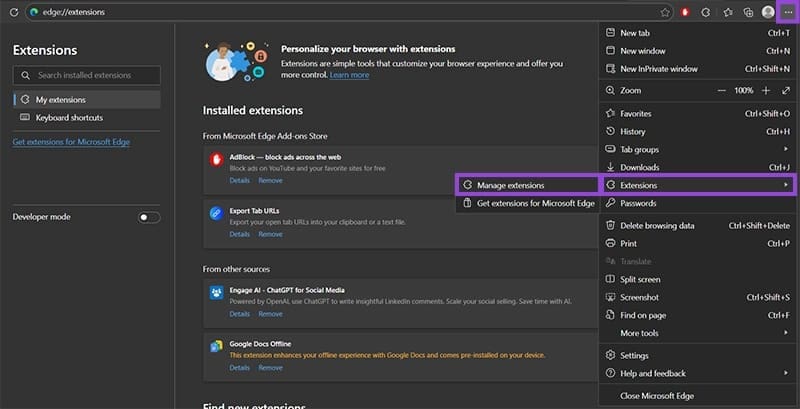800x409 pixels.
Task: Click 'From other sources' heading
Action: pos(236,269)
